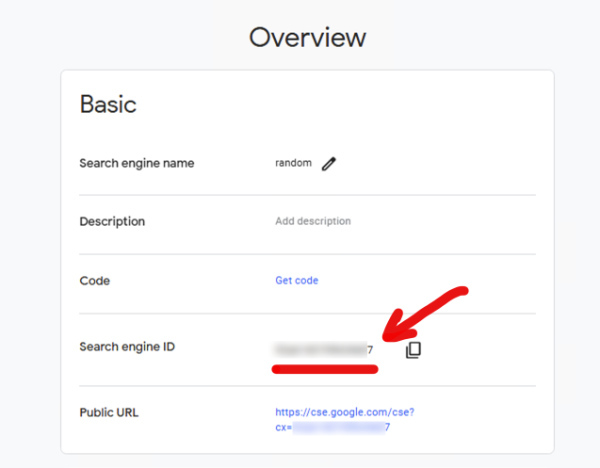Image resolution: width=600 pixels, height=468 pixels.
Task: Click the Public URL label
Action: coord(109,412)
